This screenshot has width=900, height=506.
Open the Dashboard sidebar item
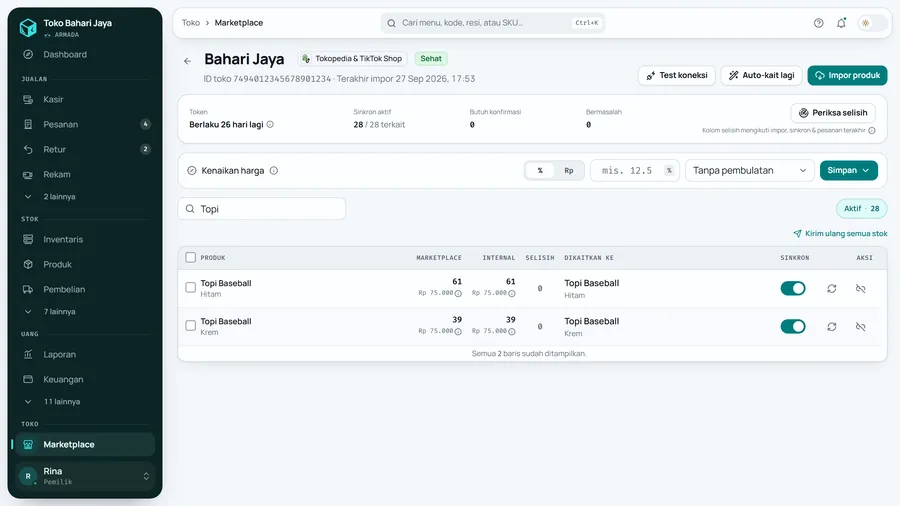85,55
